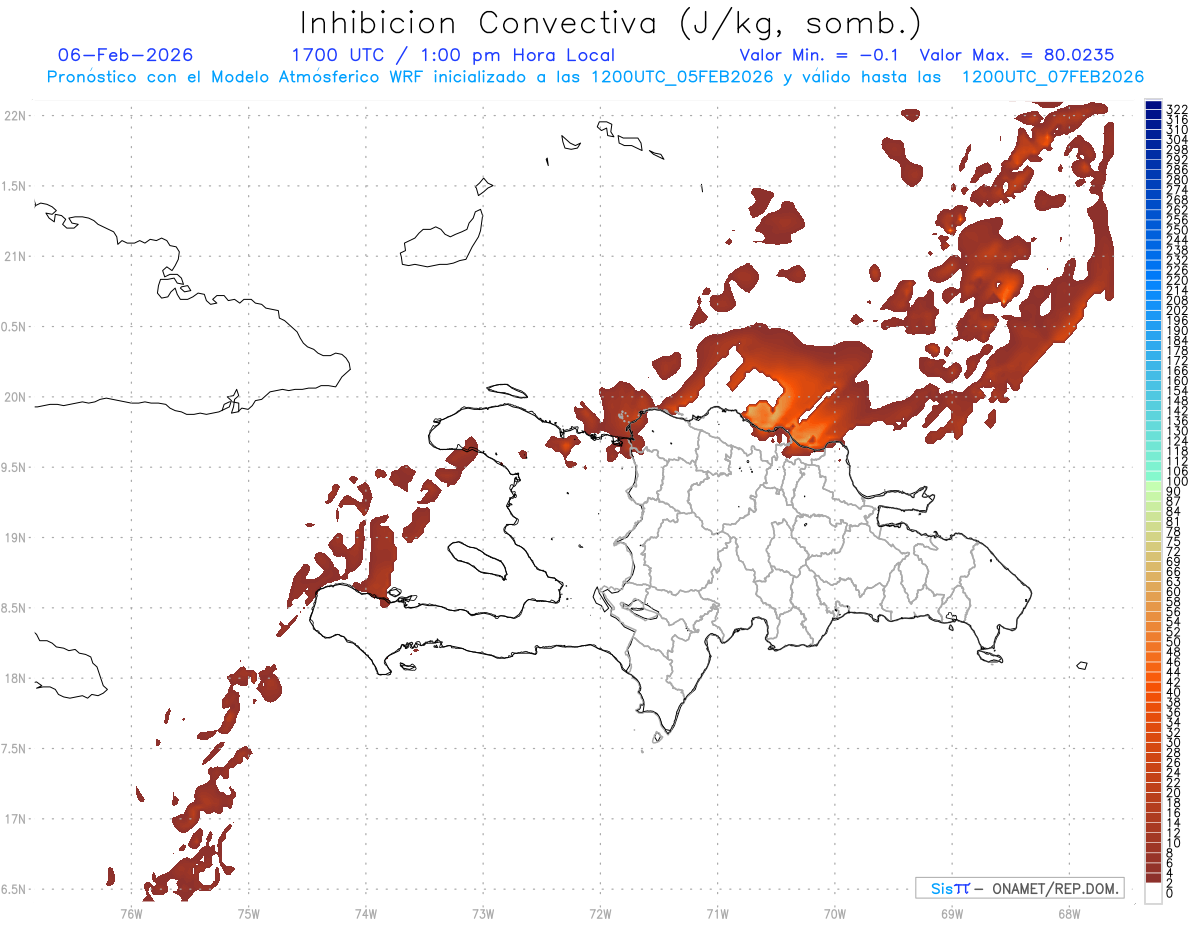
Task: Click the '10' colorbar label
Action: pyautogui.click(x=1173, y=842)
